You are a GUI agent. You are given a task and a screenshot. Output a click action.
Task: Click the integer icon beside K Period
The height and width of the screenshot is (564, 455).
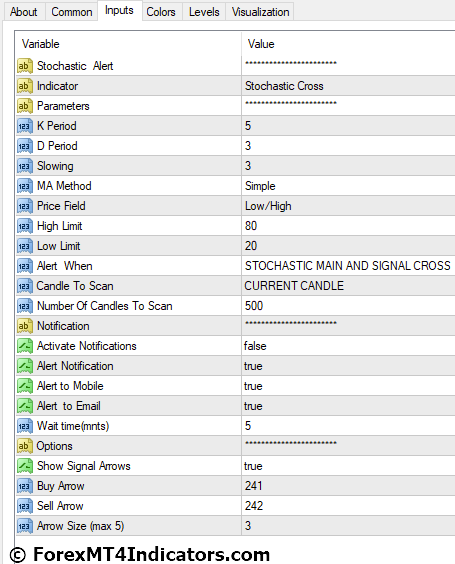click(x=25, y=126)
